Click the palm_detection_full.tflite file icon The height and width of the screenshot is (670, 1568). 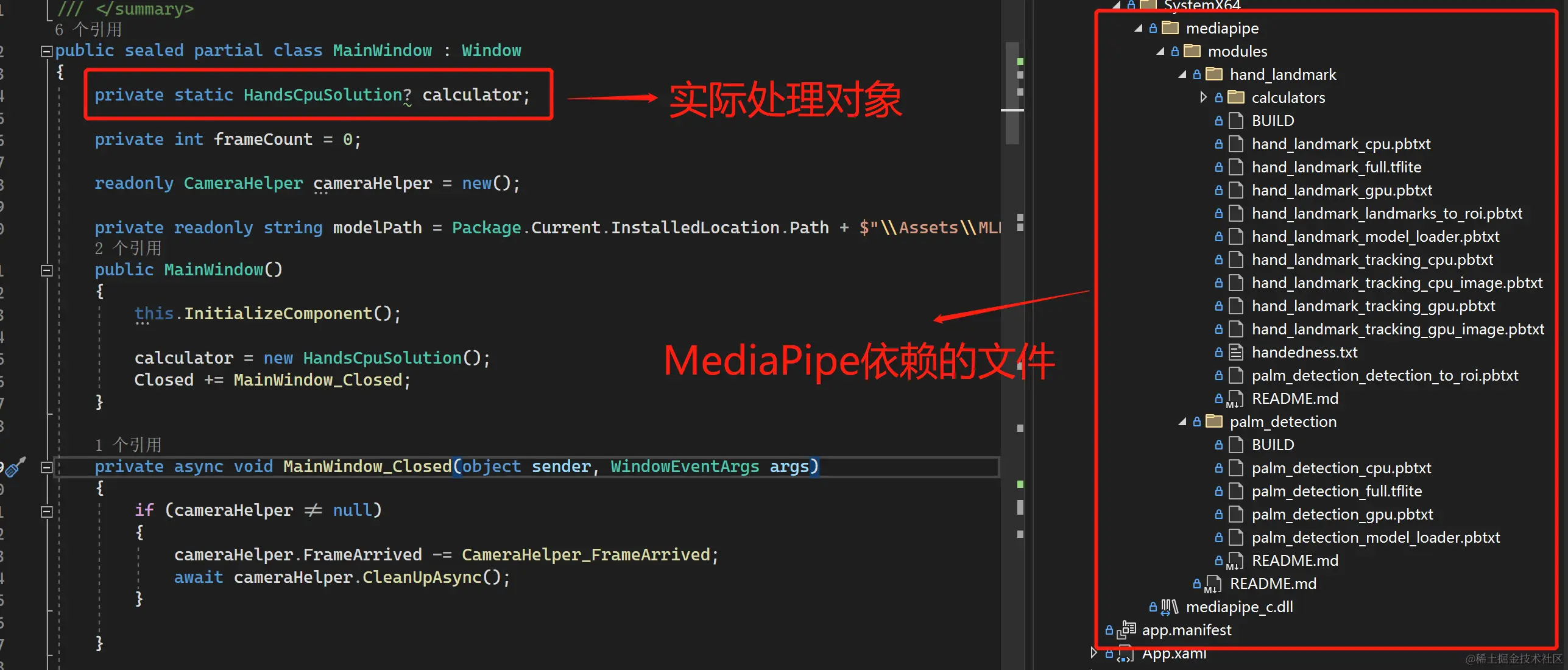click(1235, 491)
